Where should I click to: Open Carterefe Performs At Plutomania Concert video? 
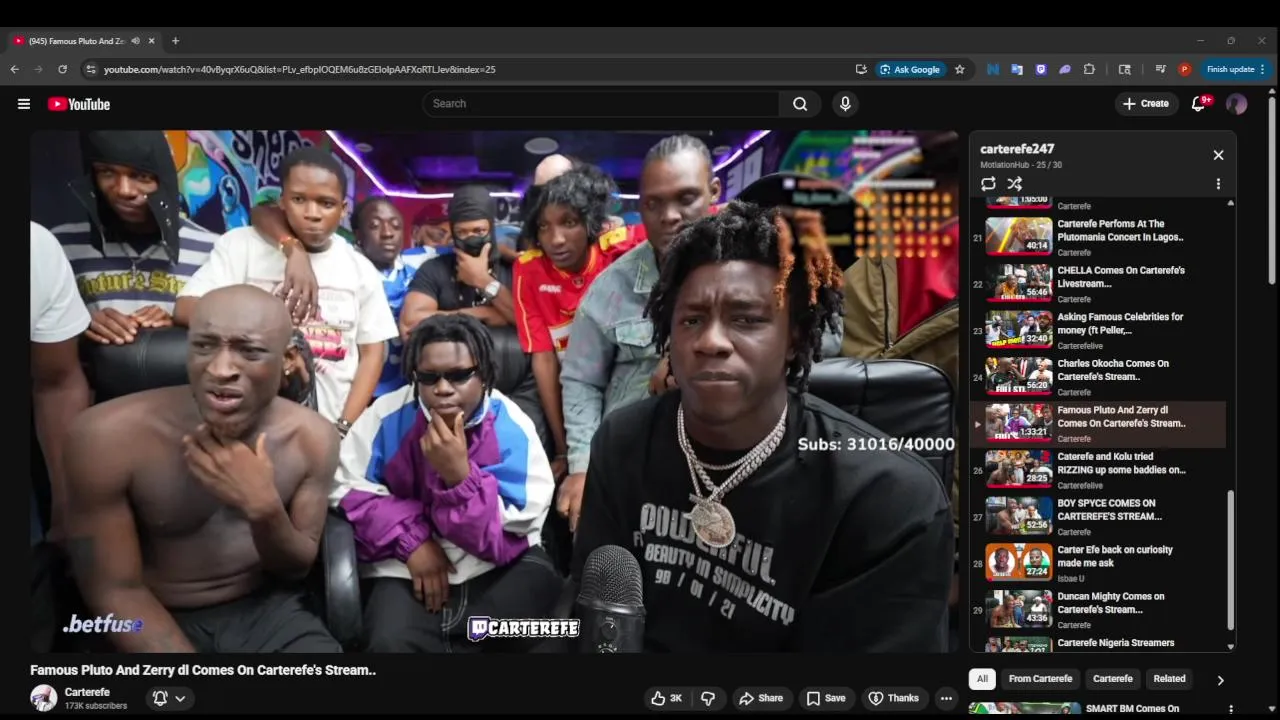(1097, 237)
